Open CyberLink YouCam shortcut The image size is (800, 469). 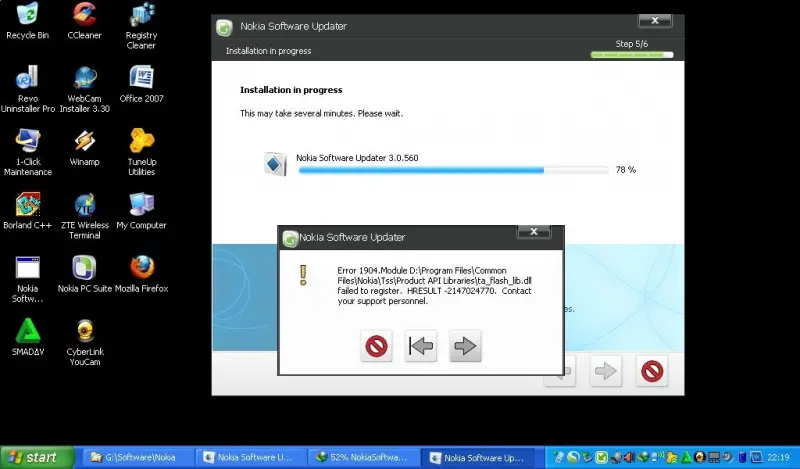pyautogui.click(x=85, y=342)
